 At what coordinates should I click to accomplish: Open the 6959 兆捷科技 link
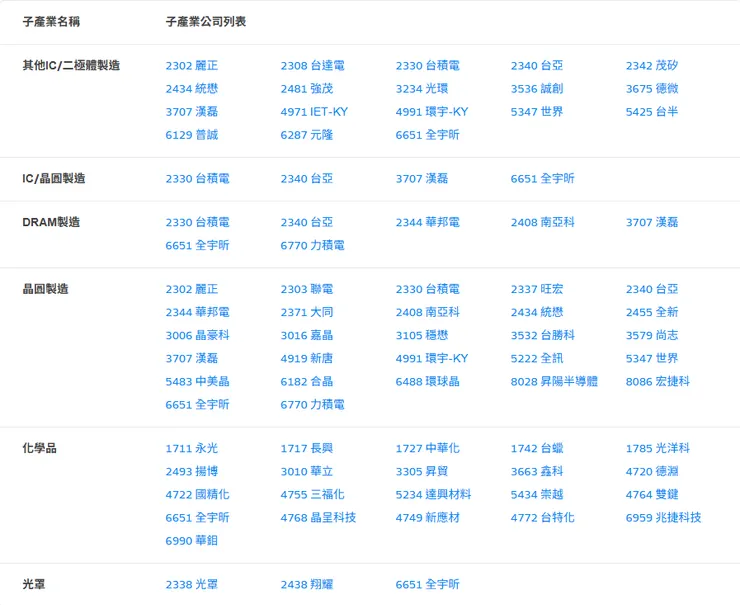[663, 518]
